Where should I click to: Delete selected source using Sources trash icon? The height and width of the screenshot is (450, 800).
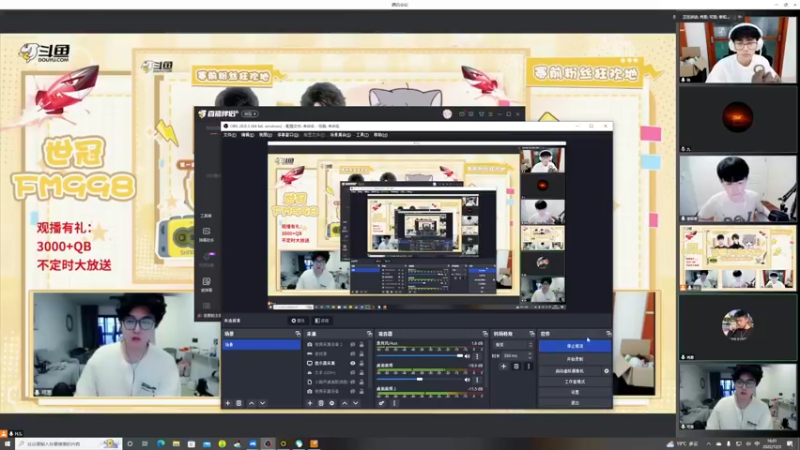pos(321,403)
